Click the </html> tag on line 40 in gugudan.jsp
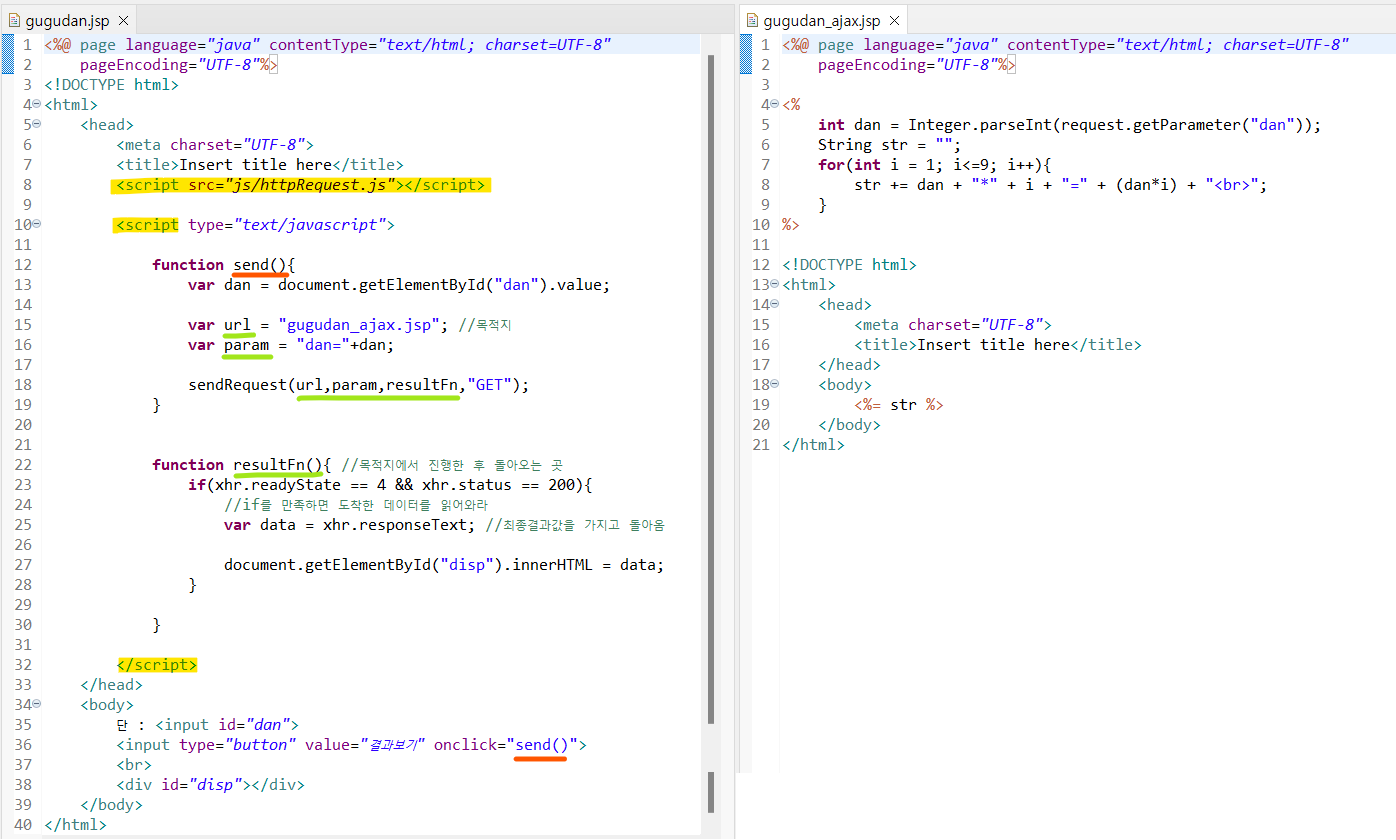Image resolution: width=1396 pixels, height=840 pixels. click(x=75, y=824)
